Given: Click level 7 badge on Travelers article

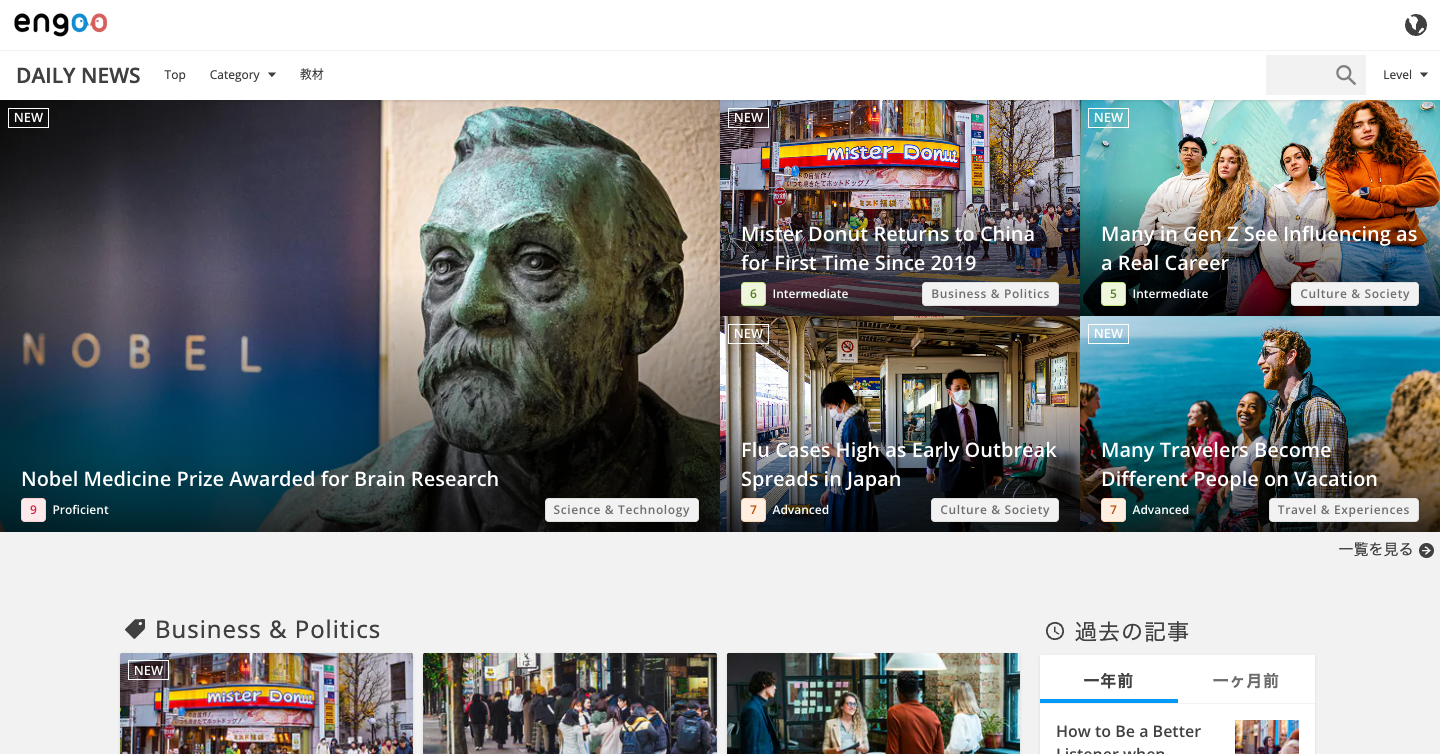Looking at the screenshot, I should pyautogui.click(x=1113, y=510).
